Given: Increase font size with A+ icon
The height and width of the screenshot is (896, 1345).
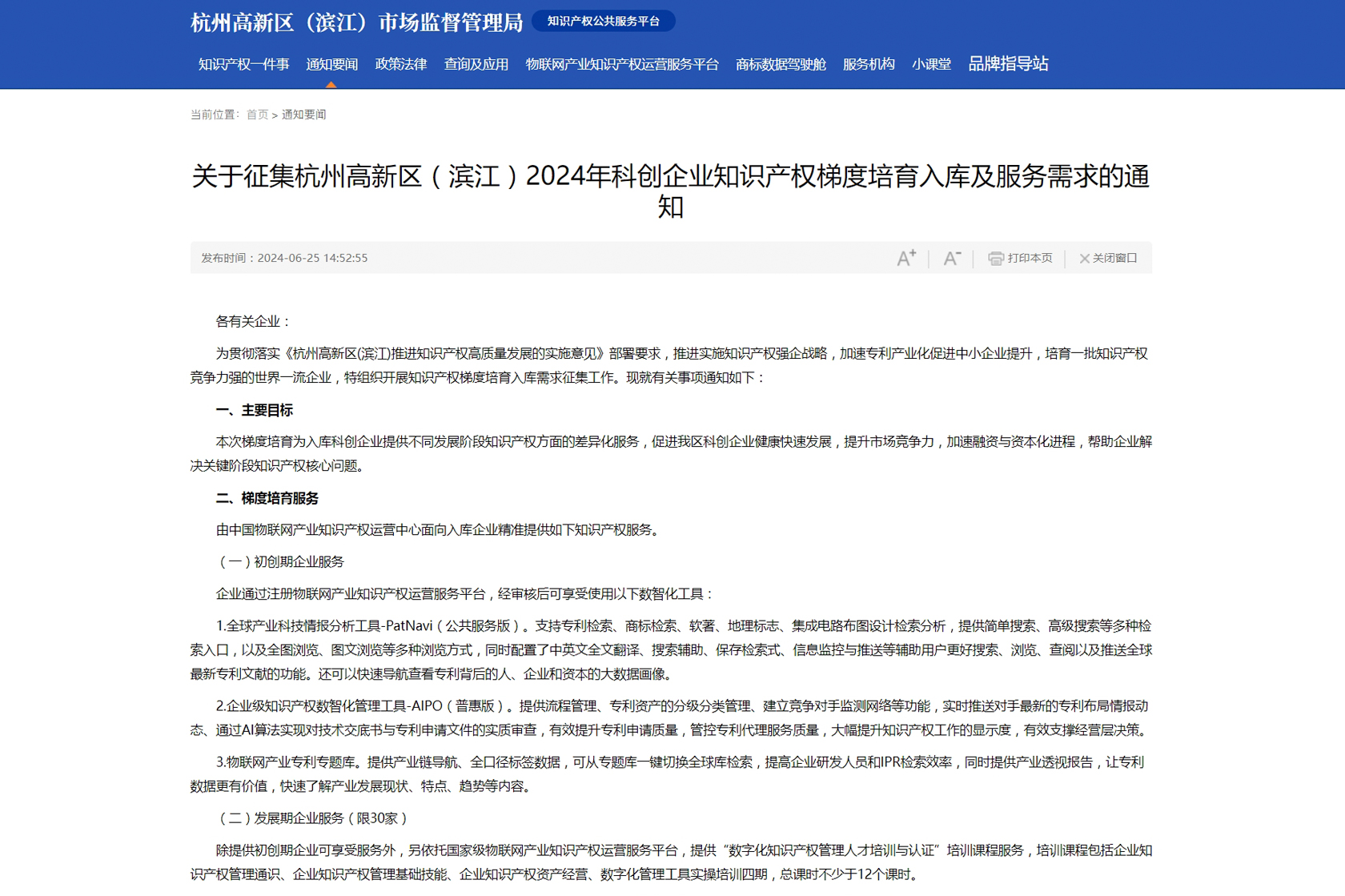Looking at the screenshot, I should pos(905,258).
